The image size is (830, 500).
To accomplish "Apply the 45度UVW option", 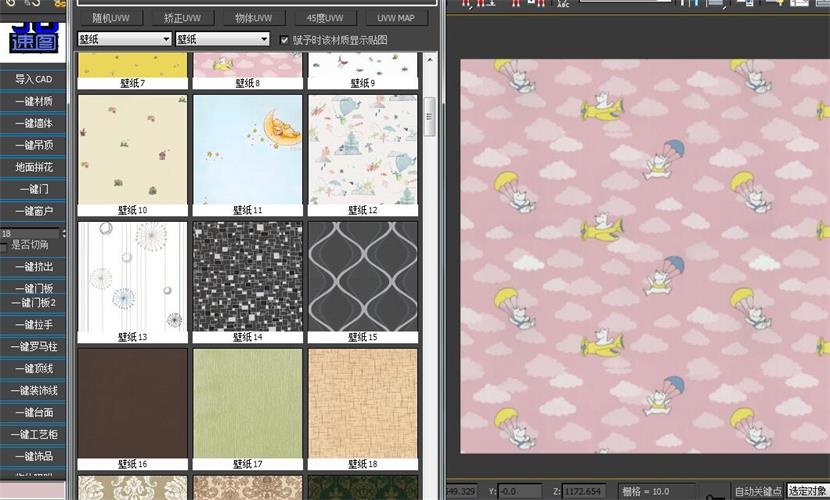I will tap(324, 18).
